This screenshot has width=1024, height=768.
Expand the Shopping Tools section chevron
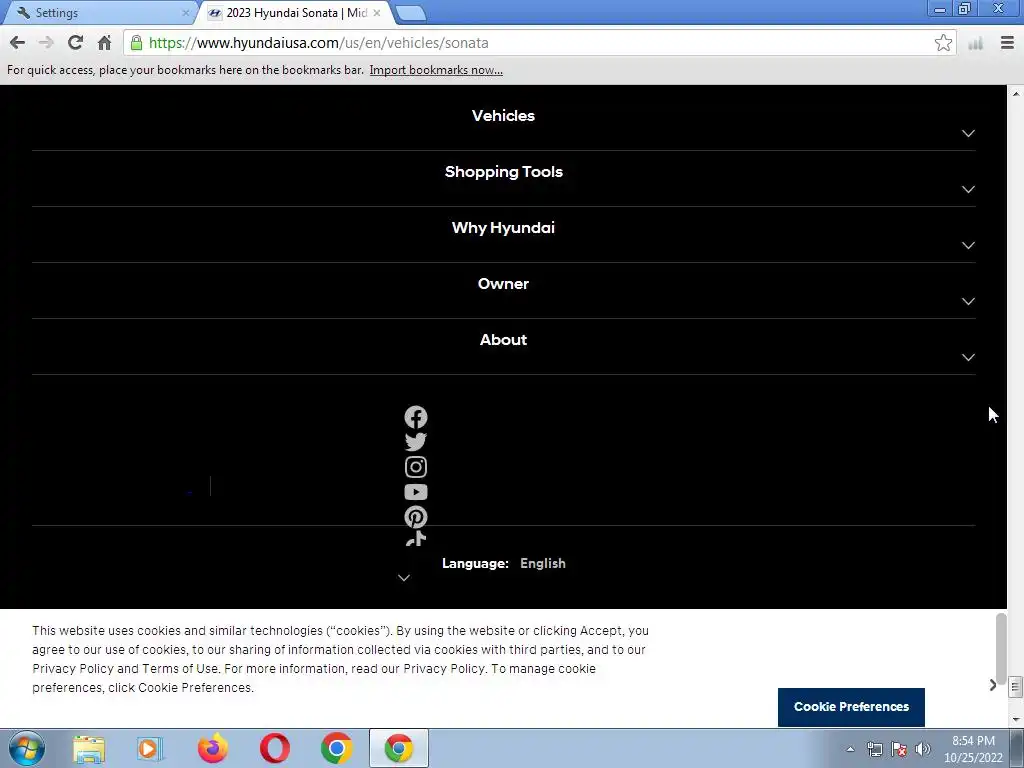tap(968, 189)
